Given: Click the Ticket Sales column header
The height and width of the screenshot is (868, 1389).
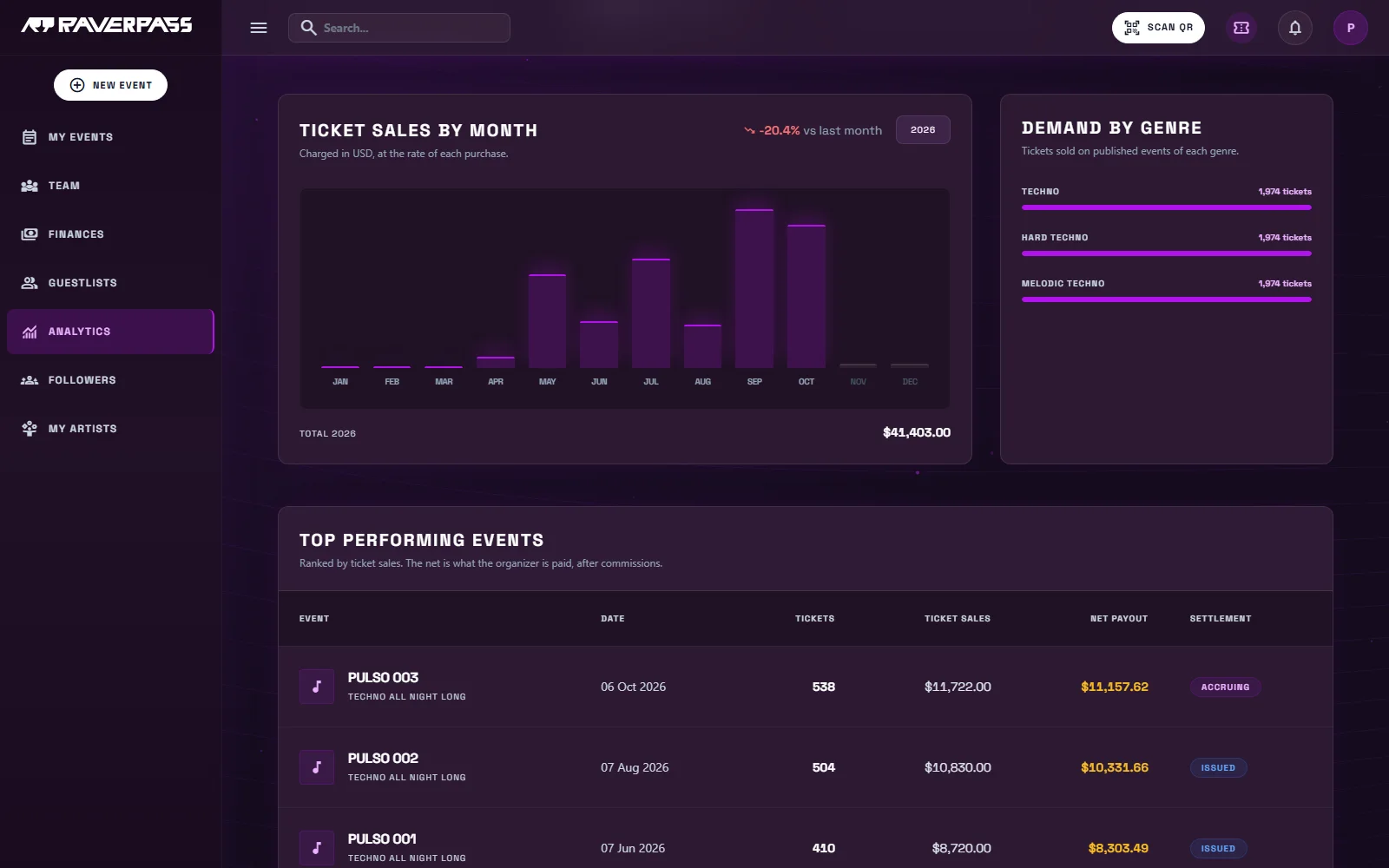Looking at the screenshot, I should (958, 619).
